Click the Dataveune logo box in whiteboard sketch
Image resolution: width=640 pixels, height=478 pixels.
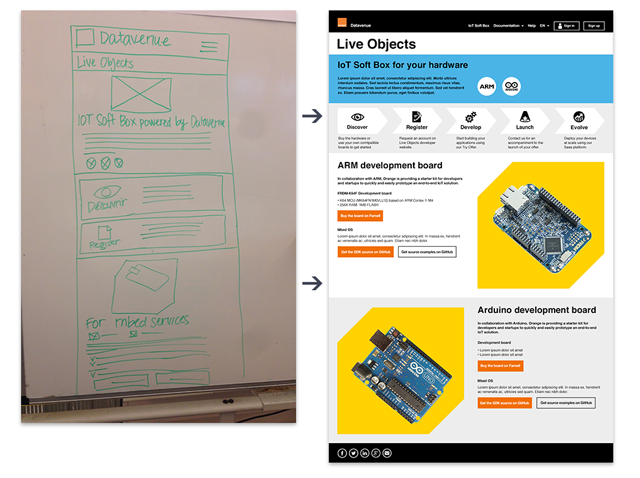coord(85,38)
